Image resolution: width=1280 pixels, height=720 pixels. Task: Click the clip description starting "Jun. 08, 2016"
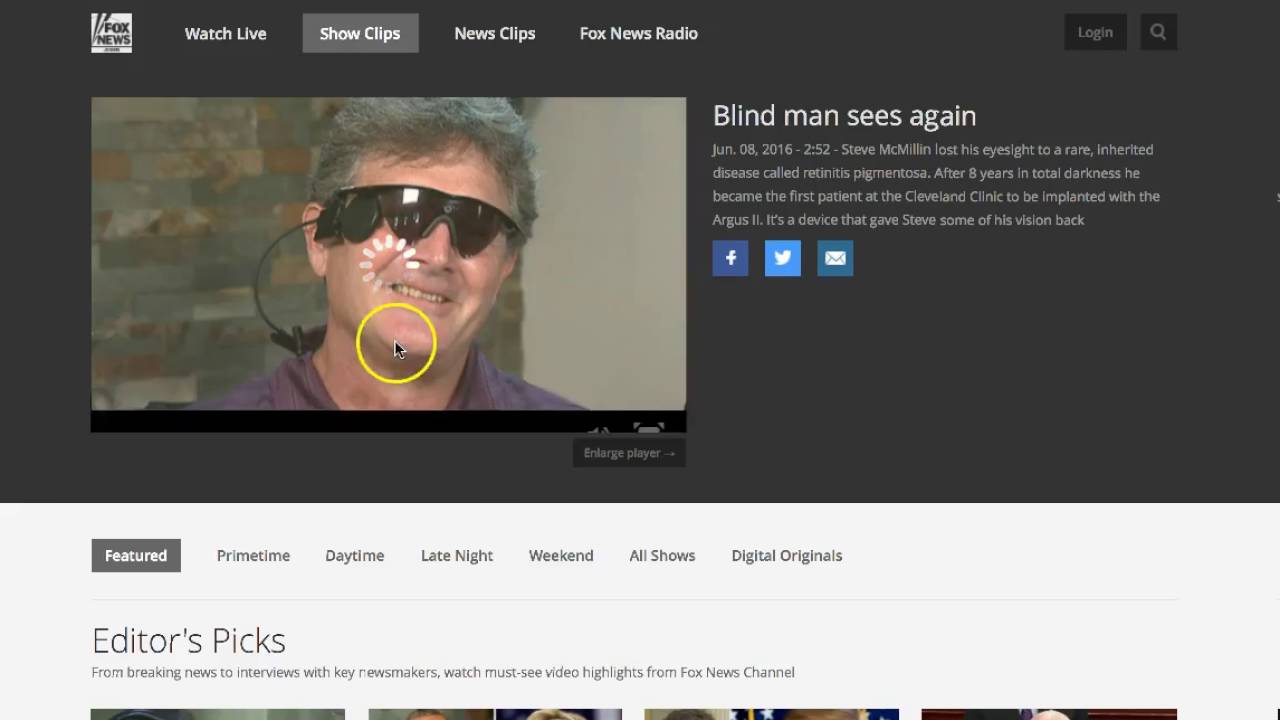pos(936,185)
